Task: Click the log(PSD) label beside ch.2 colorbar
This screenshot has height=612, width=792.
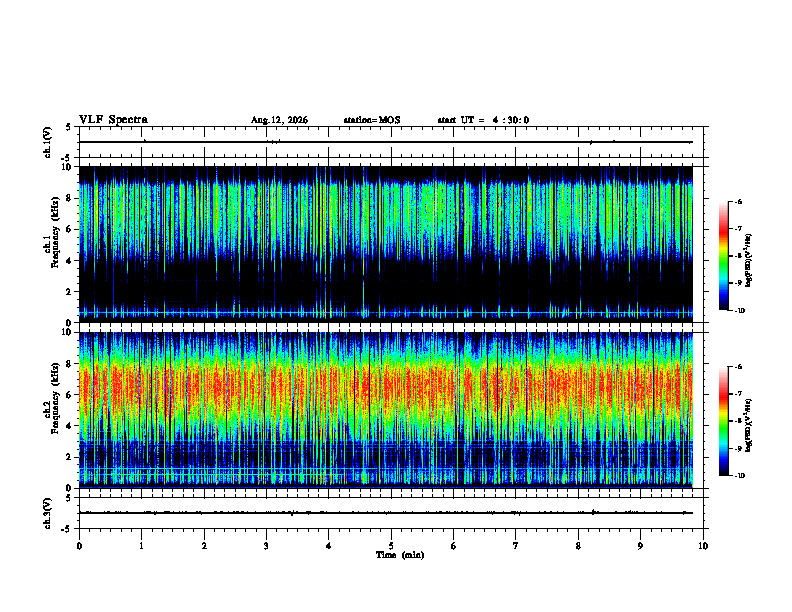Action: coord(749,425)
